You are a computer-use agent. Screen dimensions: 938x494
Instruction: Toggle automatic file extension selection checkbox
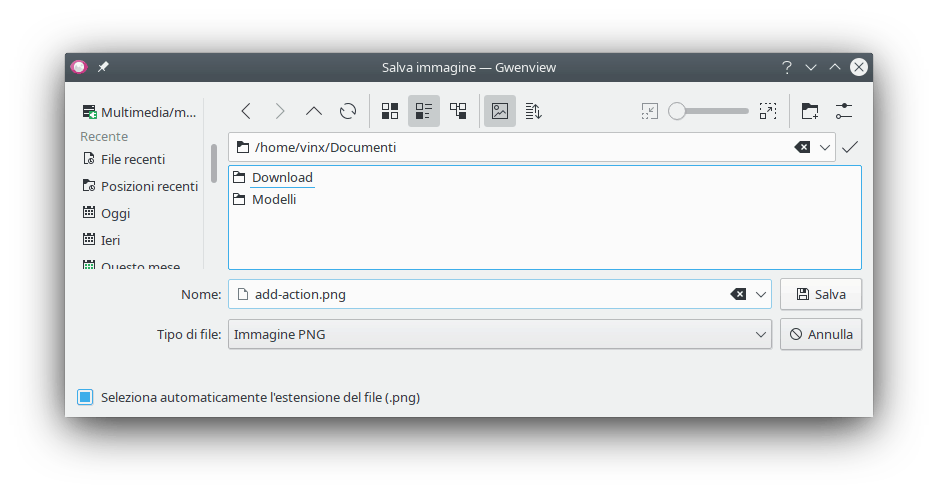[x=86, y=397]
